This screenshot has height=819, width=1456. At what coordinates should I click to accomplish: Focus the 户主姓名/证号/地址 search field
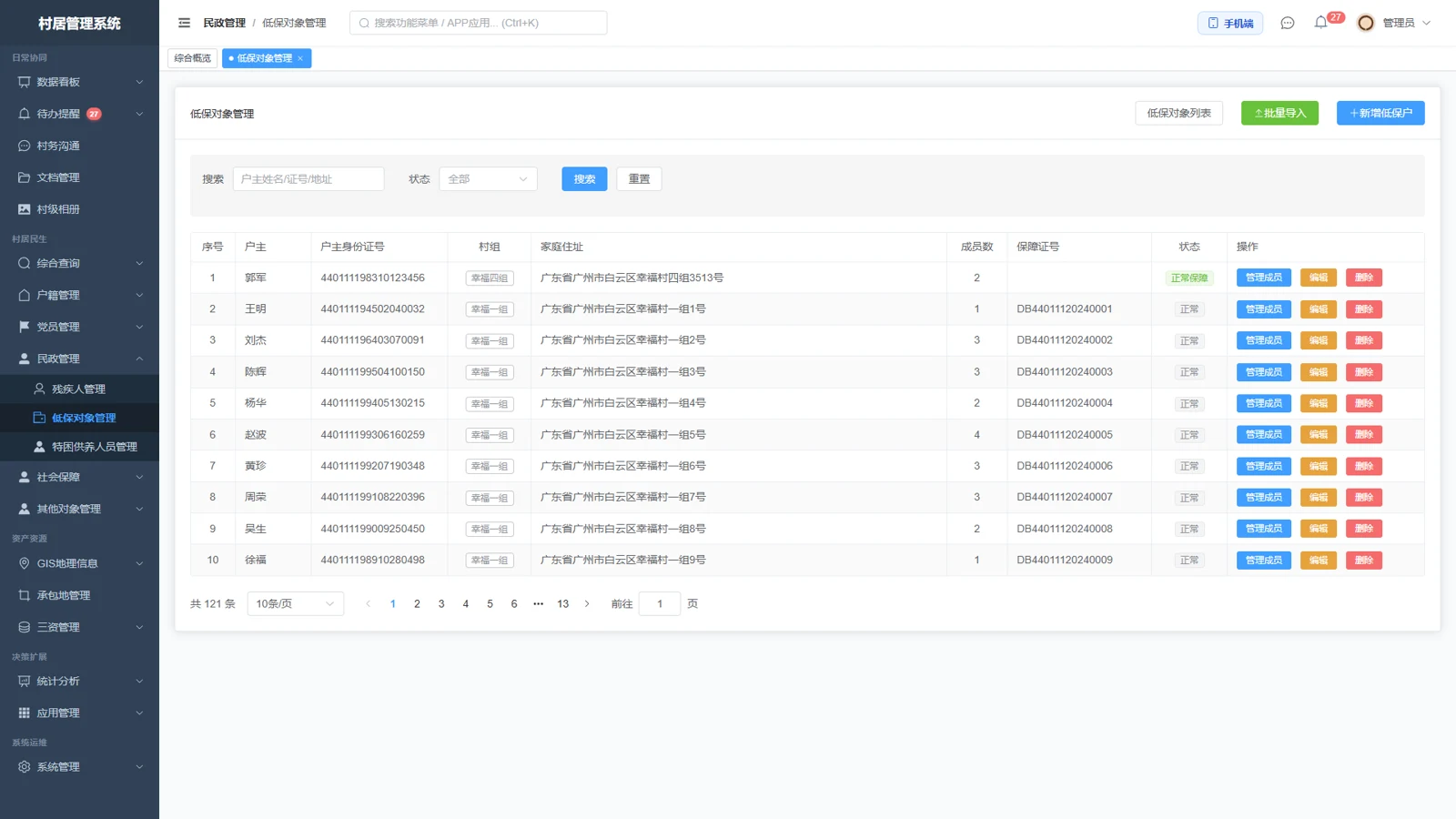tap(308, 179)
